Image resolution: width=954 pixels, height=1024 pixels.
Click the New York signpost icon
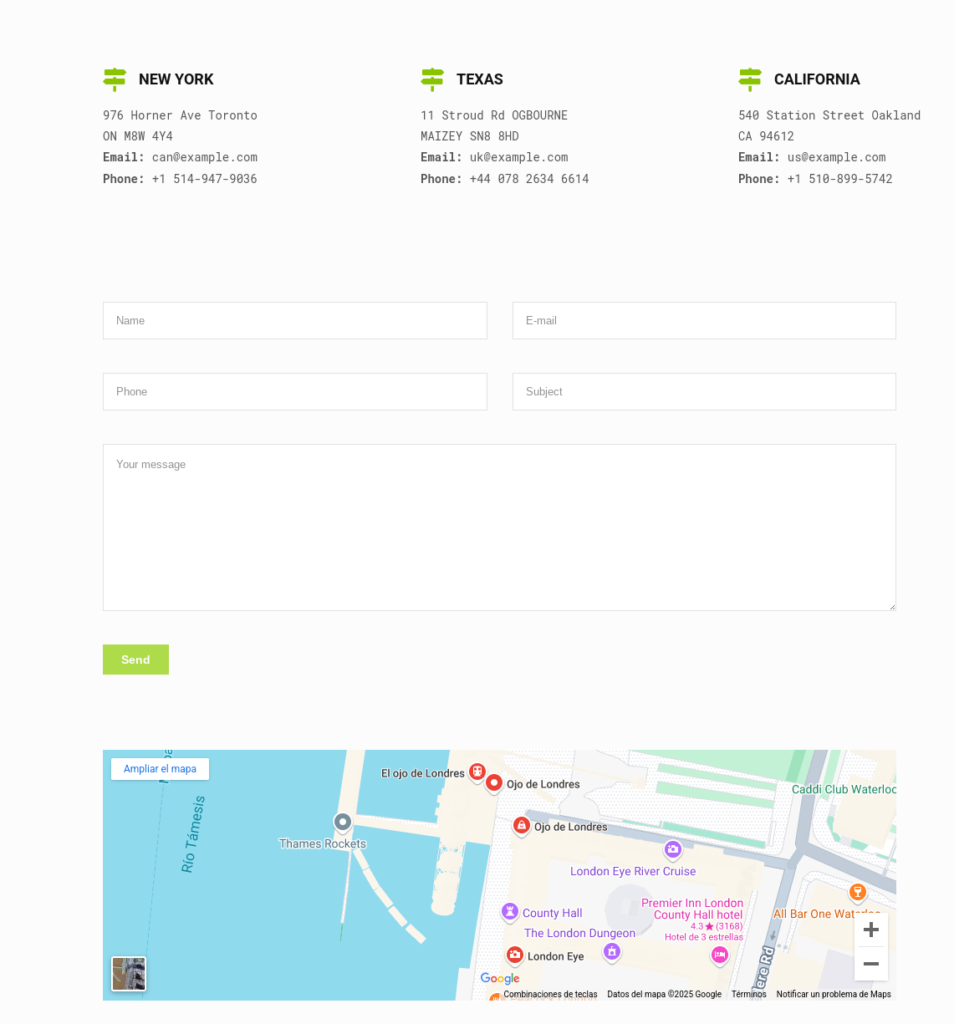point(114,80)
